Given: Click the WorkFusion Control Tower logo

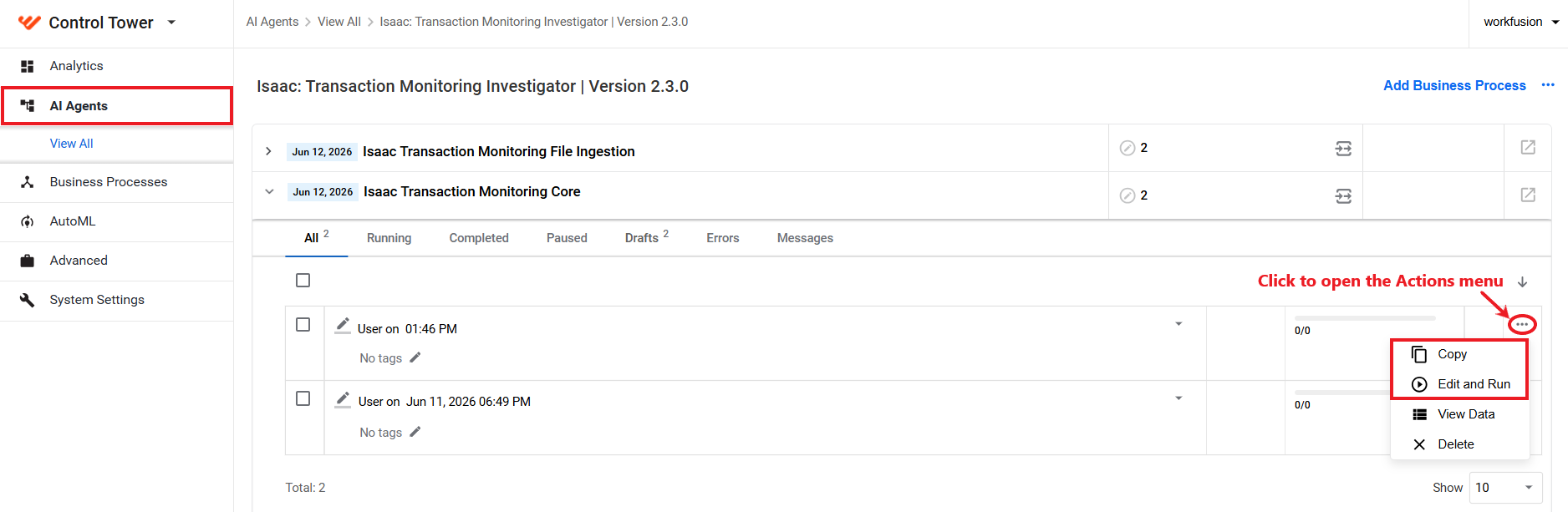Looking at the screenshot, I should point(29,23).
